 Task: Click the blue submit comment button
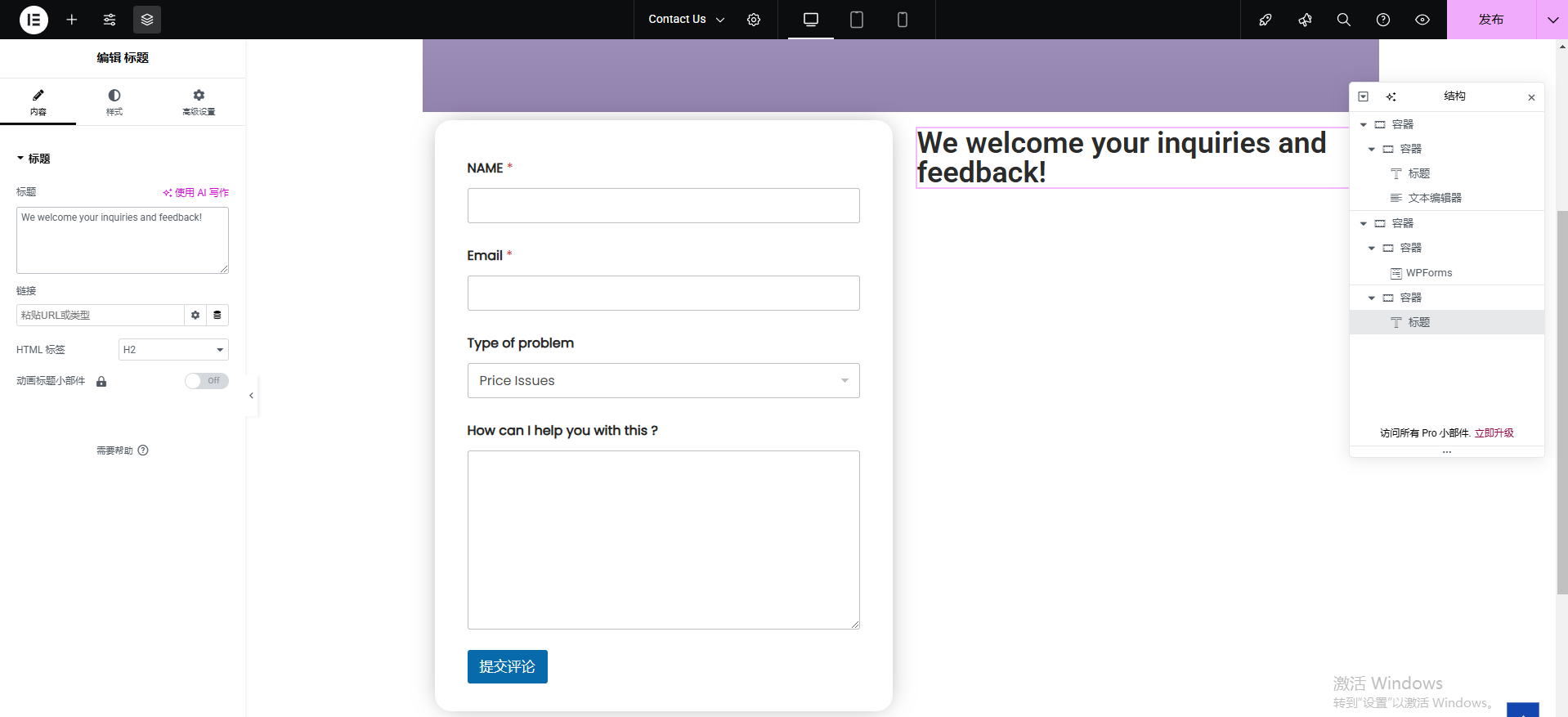coord(507,666)
